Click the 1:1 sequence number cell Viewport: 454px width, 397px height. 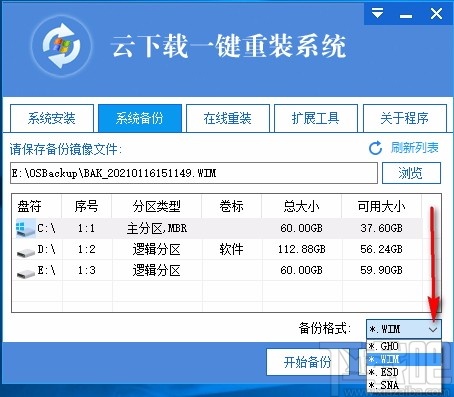pyautogui.click(x=86, y=228)
